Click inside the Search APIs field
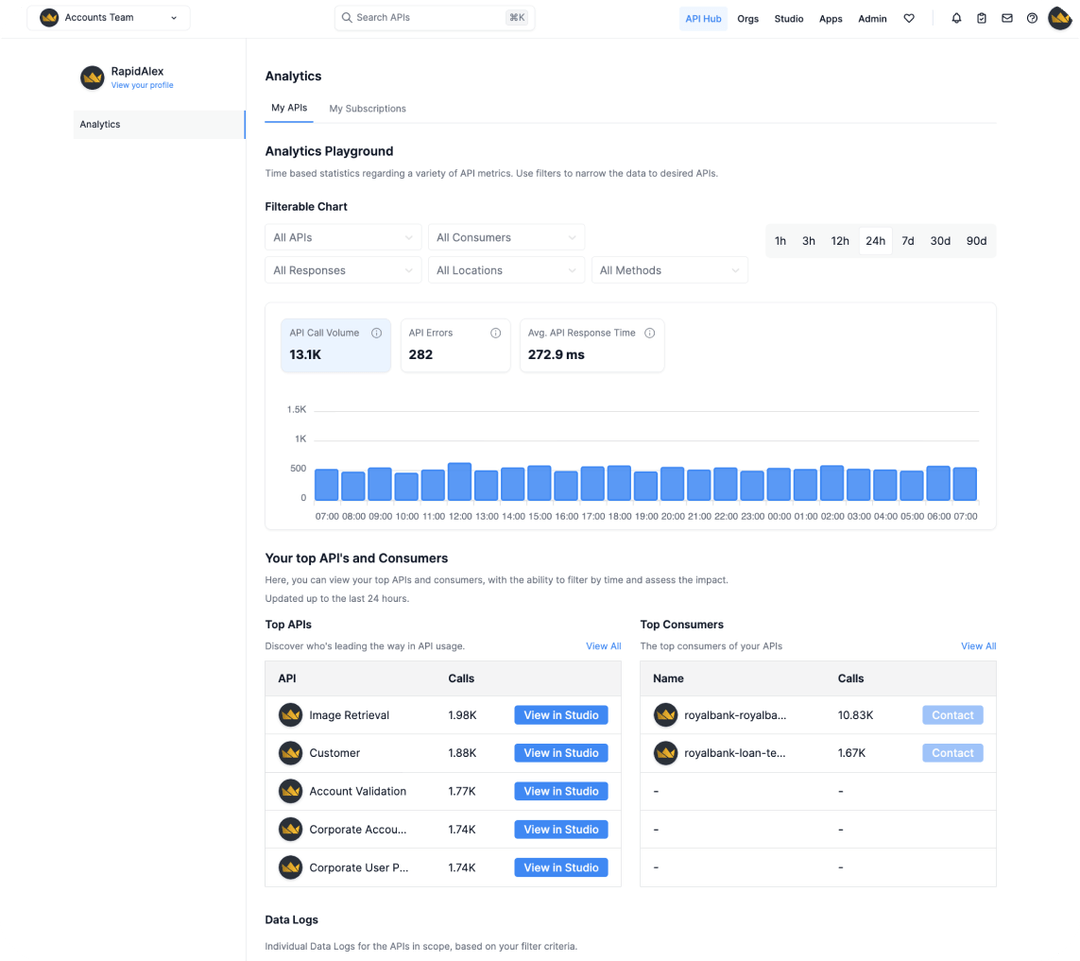Image resolution: width=1080 pixels, height=961 pixels. click(430, 17)
